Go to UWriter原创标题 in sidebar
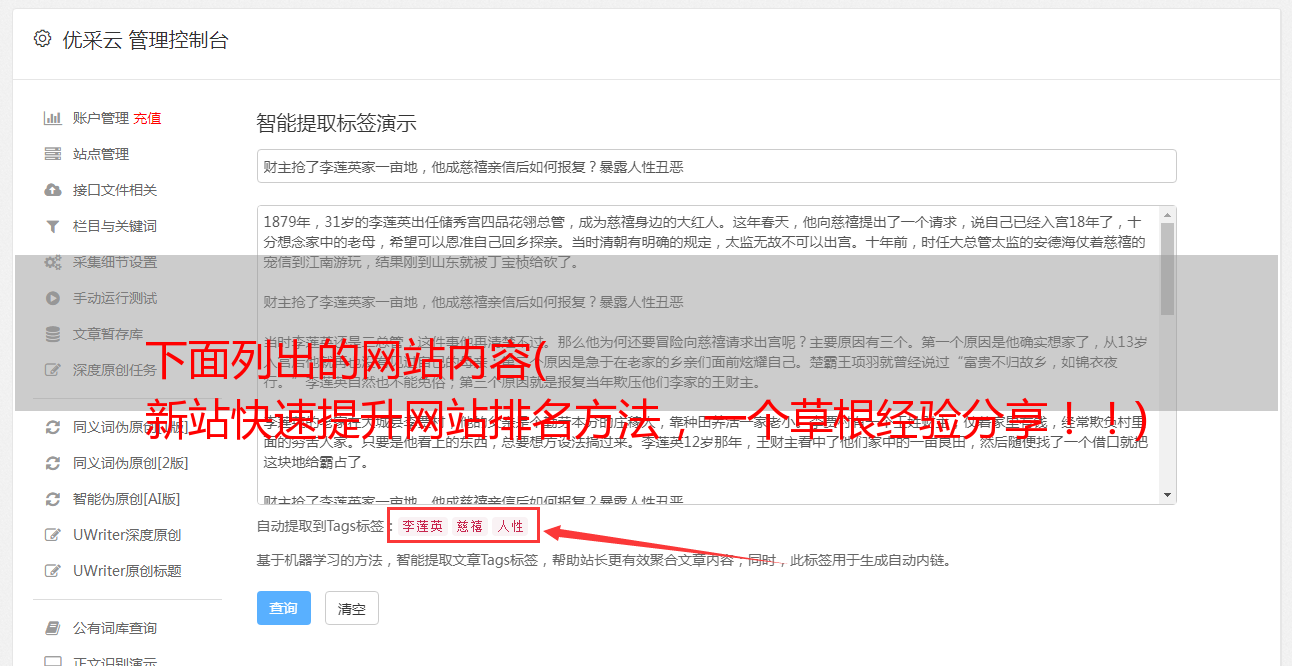 [127, 571]
